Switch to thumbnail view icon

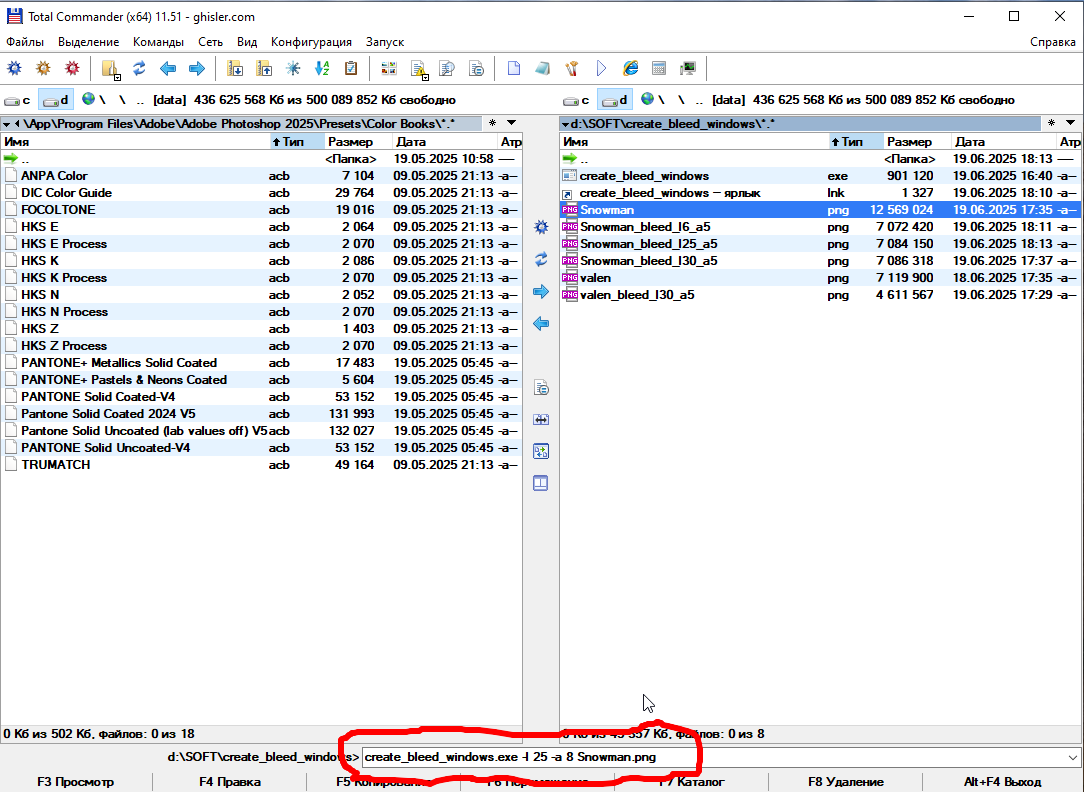[x=389, y=68]
